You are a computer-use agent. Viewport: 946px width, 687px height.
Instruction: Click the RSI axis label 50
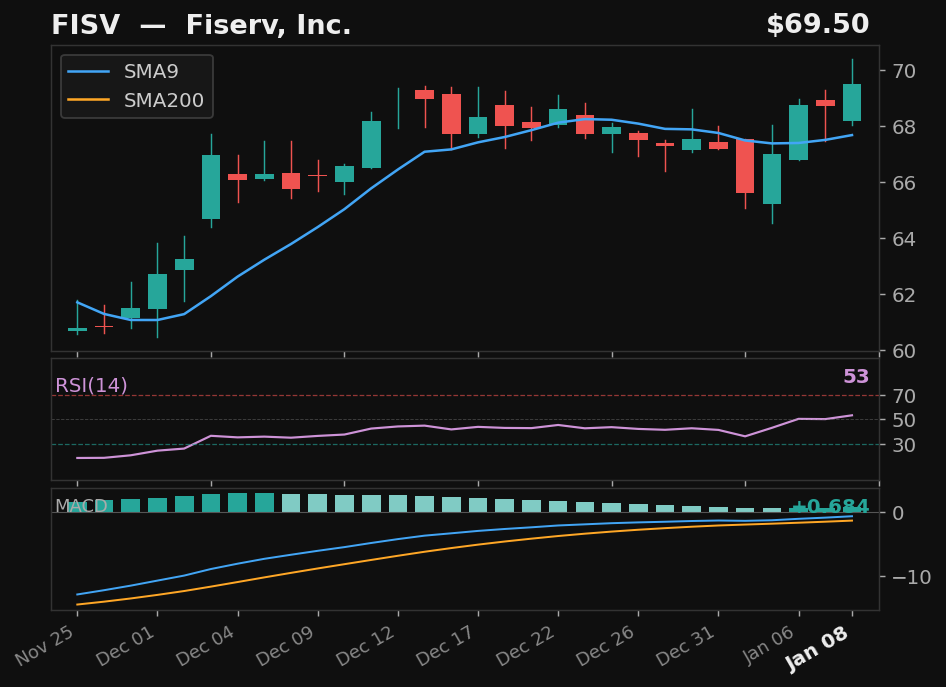(x=904, y=420)
